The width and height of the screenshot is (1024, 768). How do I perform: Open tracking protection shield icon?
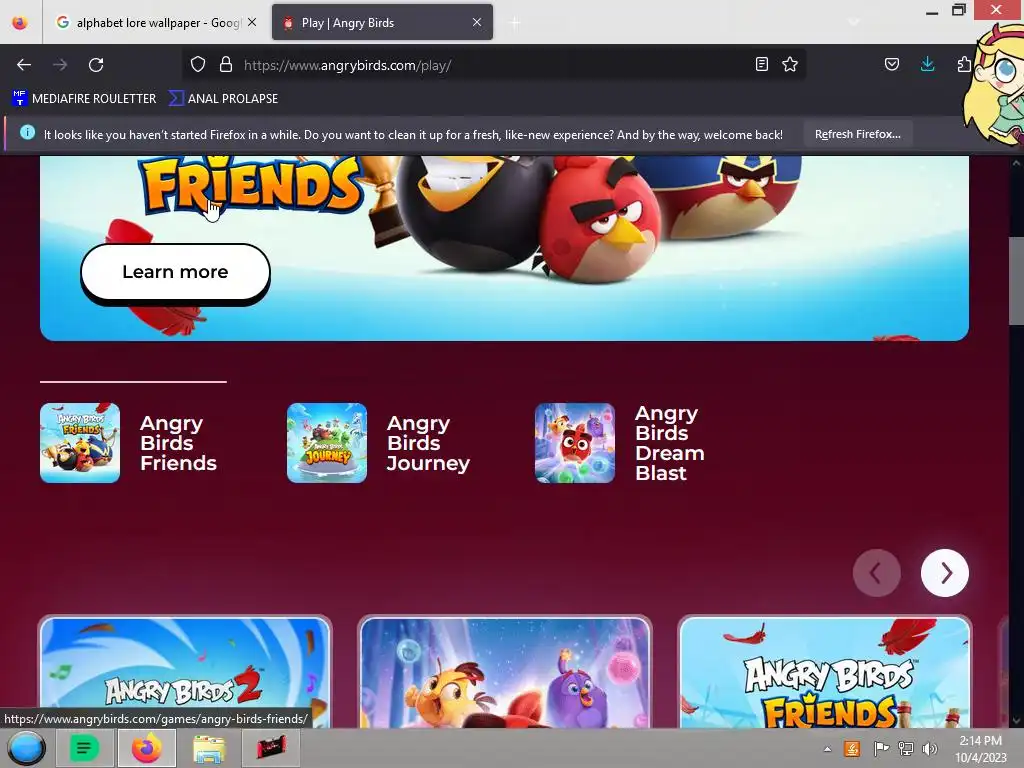tap(198, 64)
